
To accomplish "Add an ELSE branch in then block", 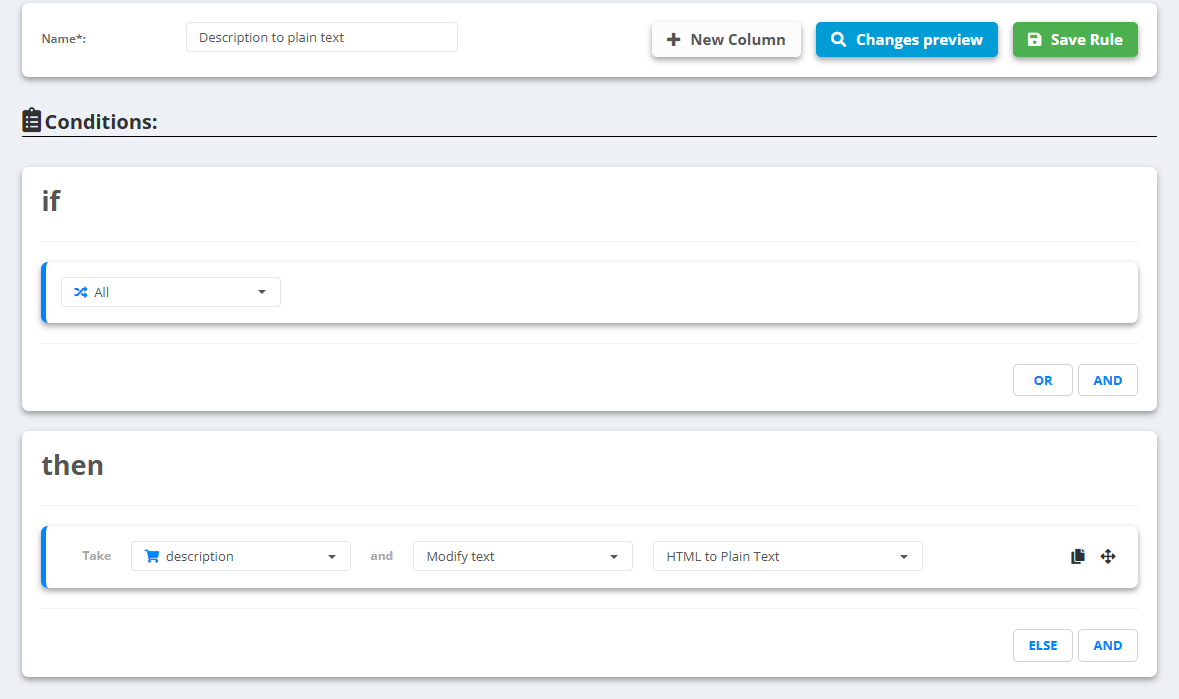I will 1042,646.
